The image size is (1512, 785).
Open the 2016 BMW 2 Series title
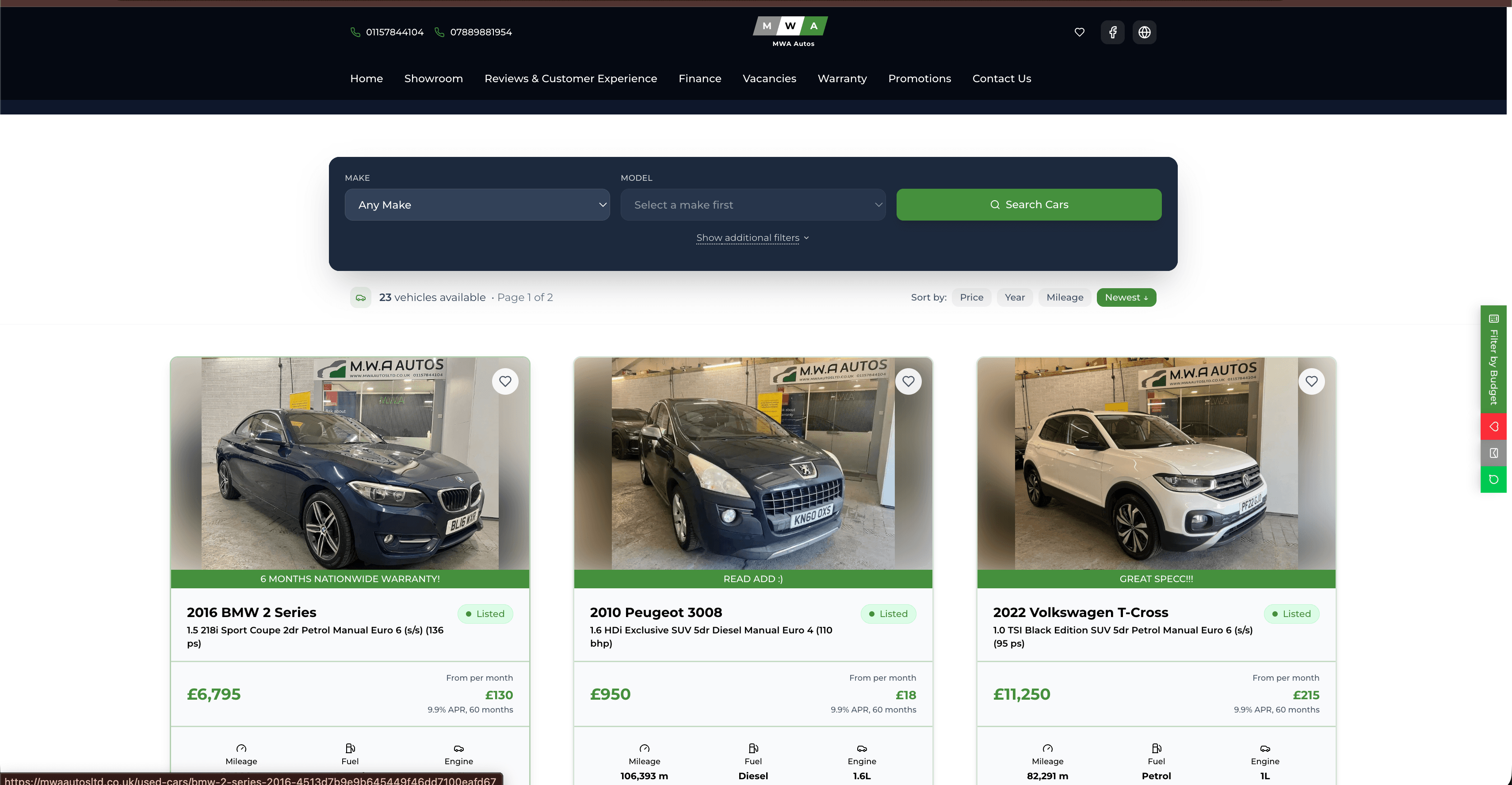click(251, 613)
